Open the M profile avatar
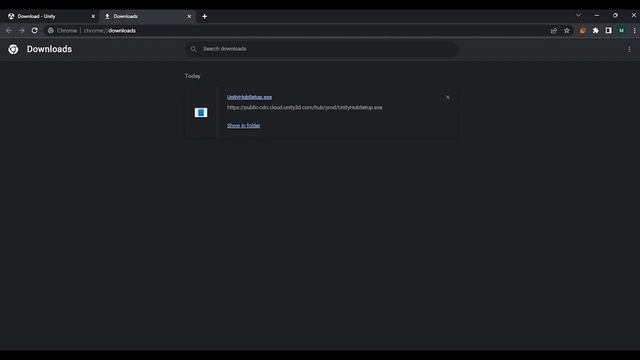The width and height of the screenshot is (640, 360). click(x=621, y=31)
